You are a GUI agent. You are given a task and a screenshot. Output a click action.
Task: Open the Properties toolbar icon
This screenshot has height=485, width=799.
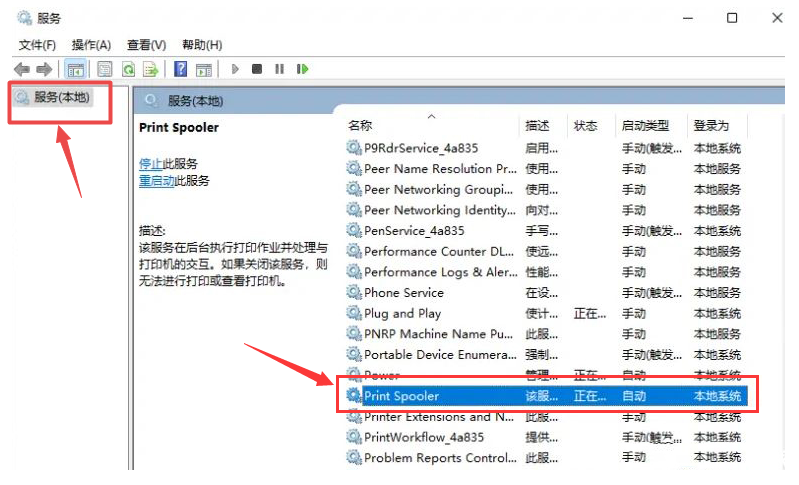(x=104, y=69)
